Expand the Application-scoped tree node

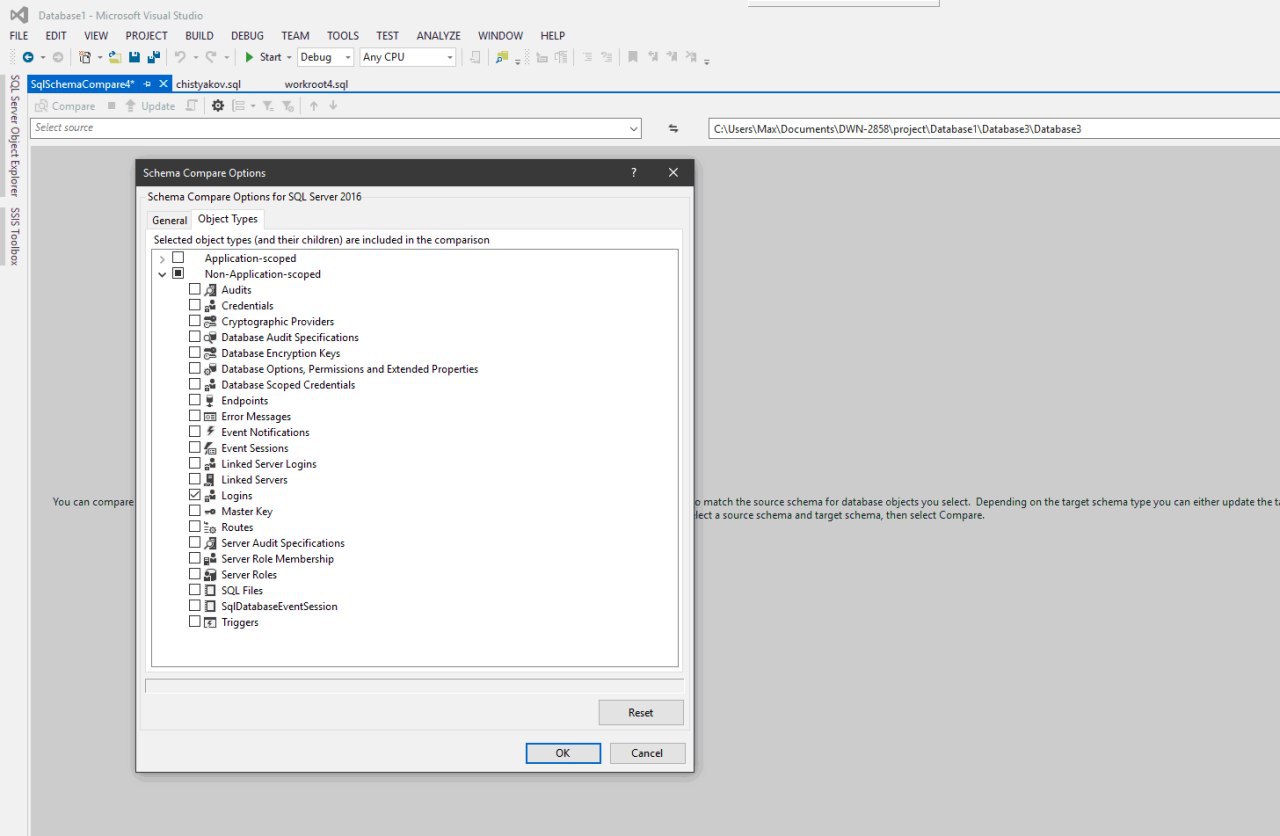tap(162, 259)
